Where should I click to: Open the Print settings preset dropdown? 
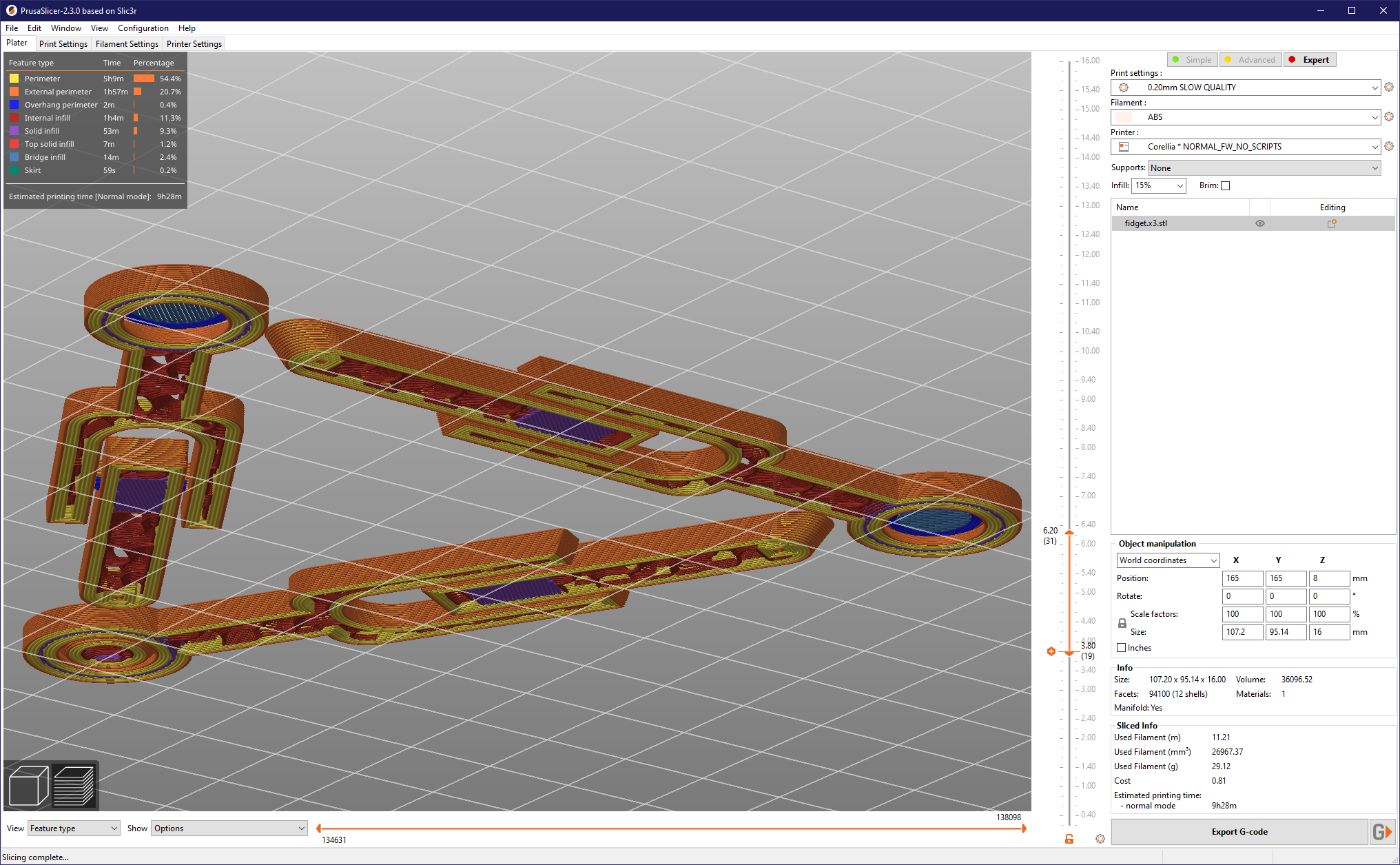point(1246,88)
